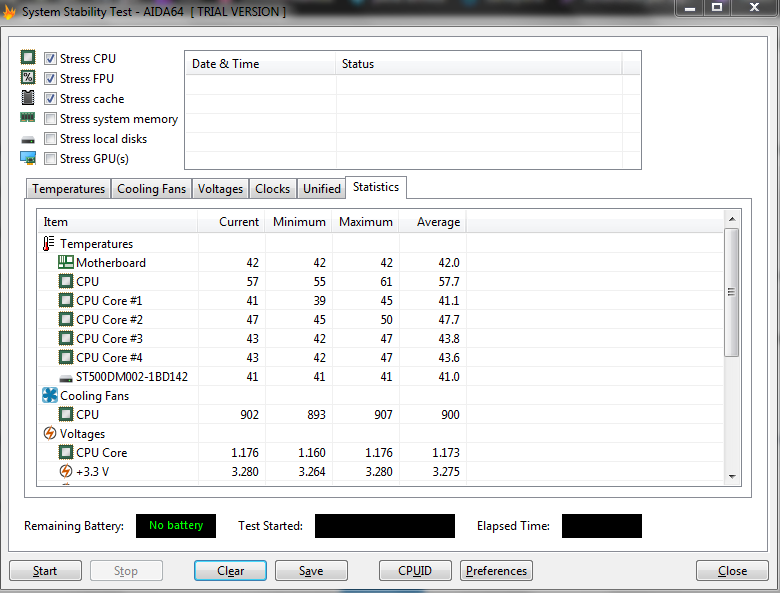Screen dimensions: 780x593
Task: Enable Stress local disks checkbox
Action: pos(50,138)
